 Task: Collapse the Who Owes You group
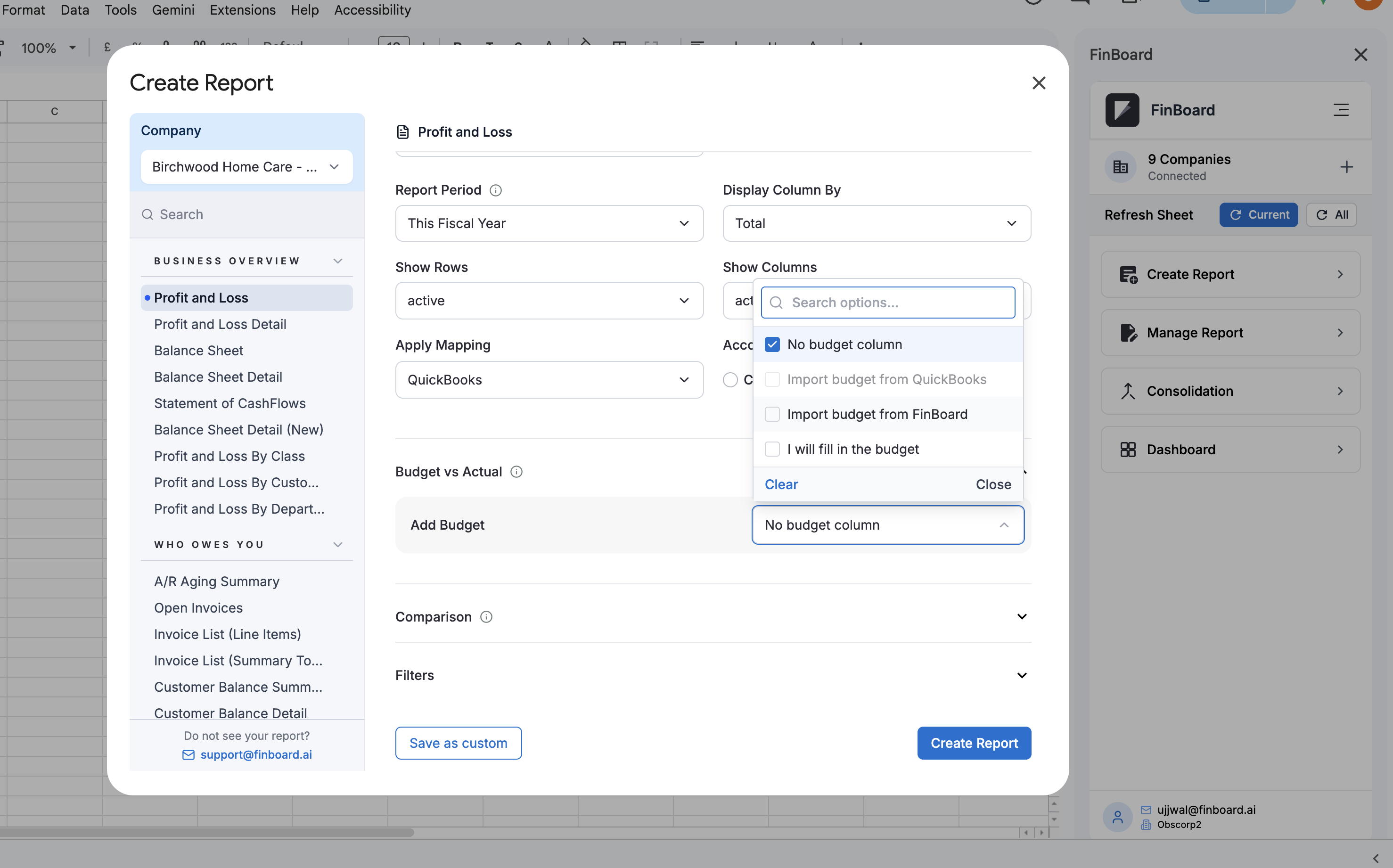[x=338, y=545]
